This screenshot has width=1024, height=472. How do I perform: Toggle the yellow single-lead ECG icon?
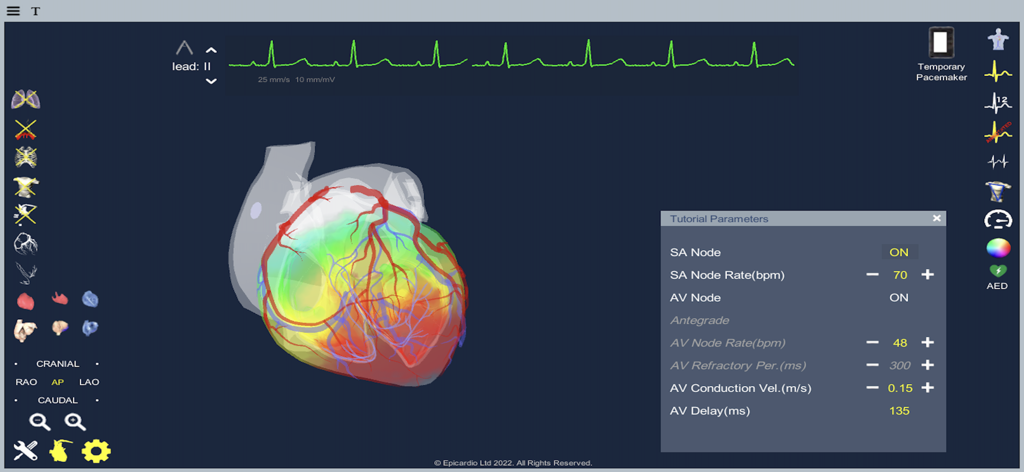coord(998,71)
